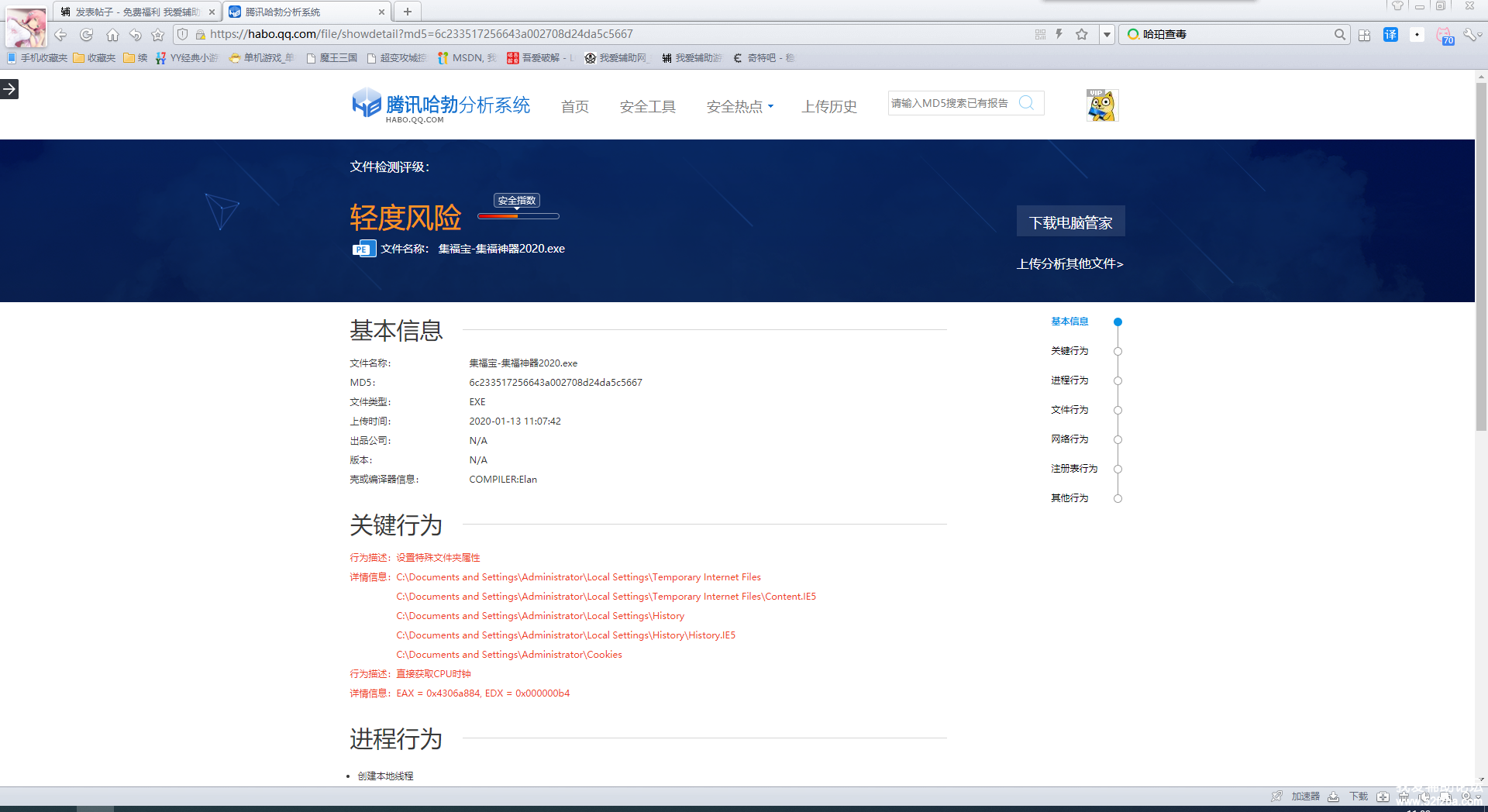
Task: Expand the sidebar arrow button
Action: (9, 89)
